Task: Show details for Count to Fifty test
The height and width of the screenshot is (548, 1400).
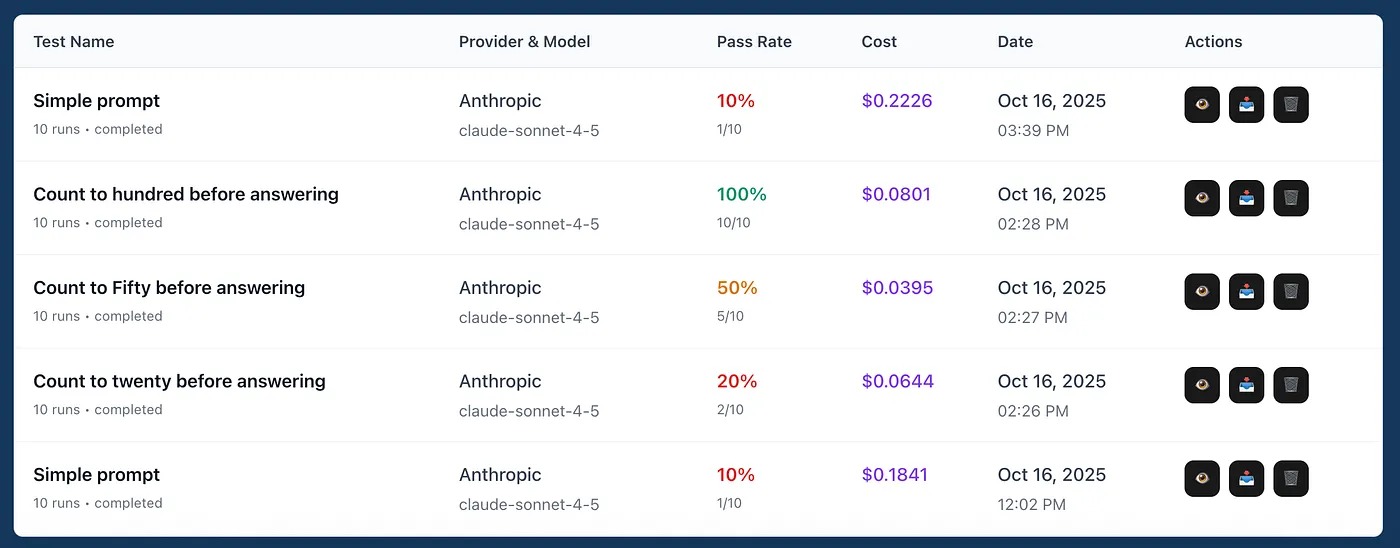Action: click(1202, 292)
